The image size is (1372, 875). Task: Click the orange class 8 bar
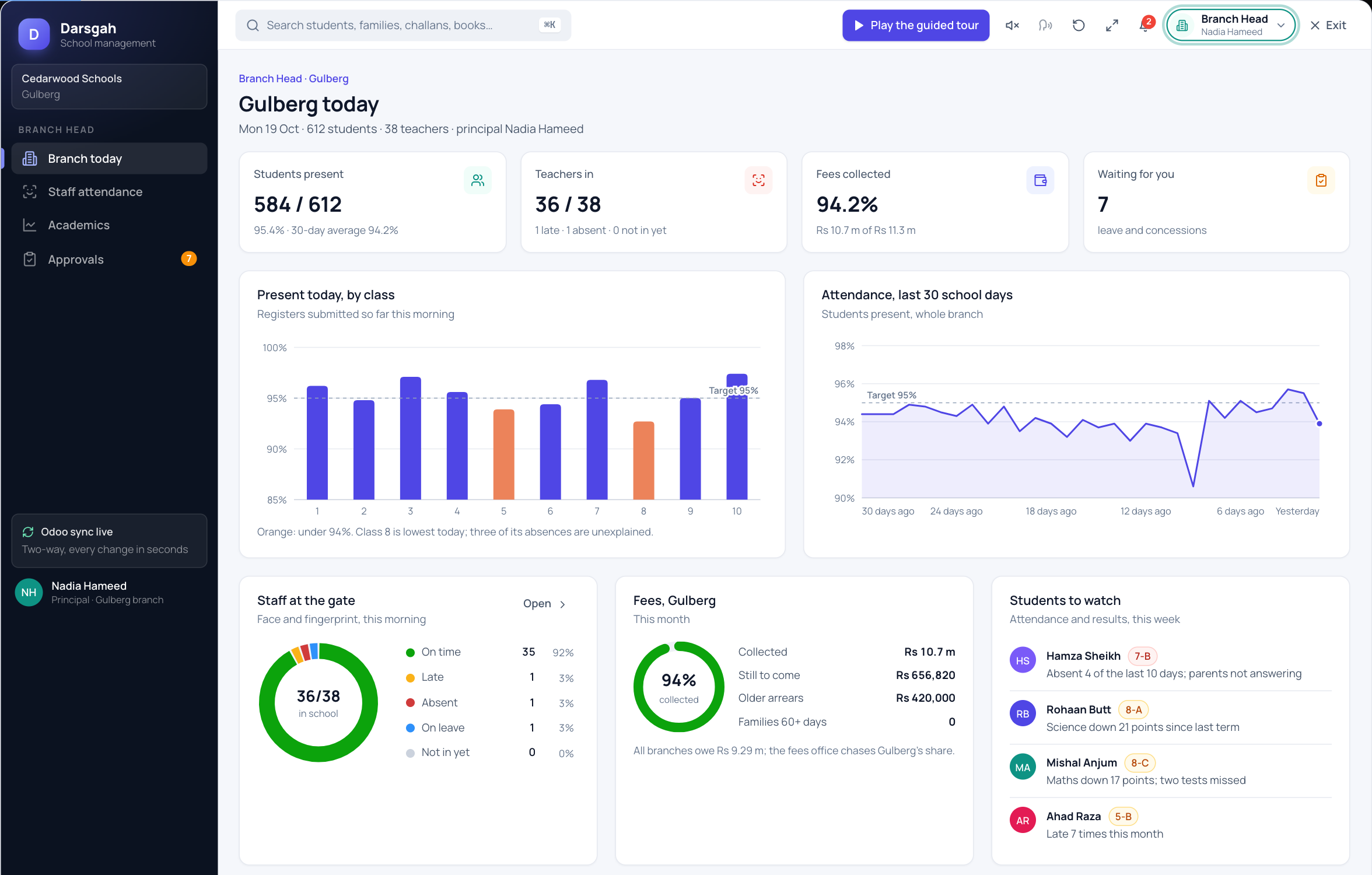pos(643,460)
